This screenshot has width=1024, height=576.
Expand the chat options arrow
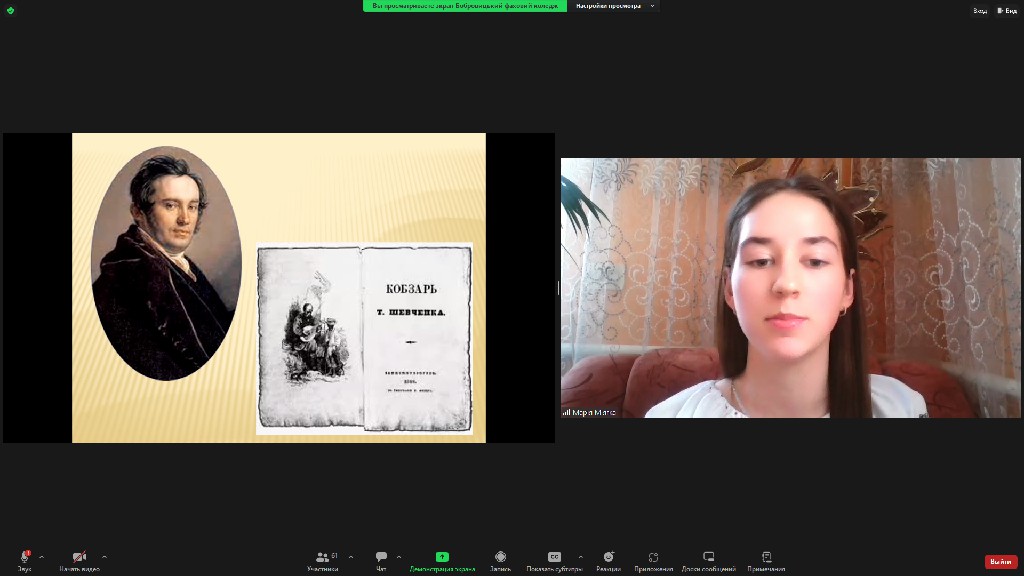point(399,557)
